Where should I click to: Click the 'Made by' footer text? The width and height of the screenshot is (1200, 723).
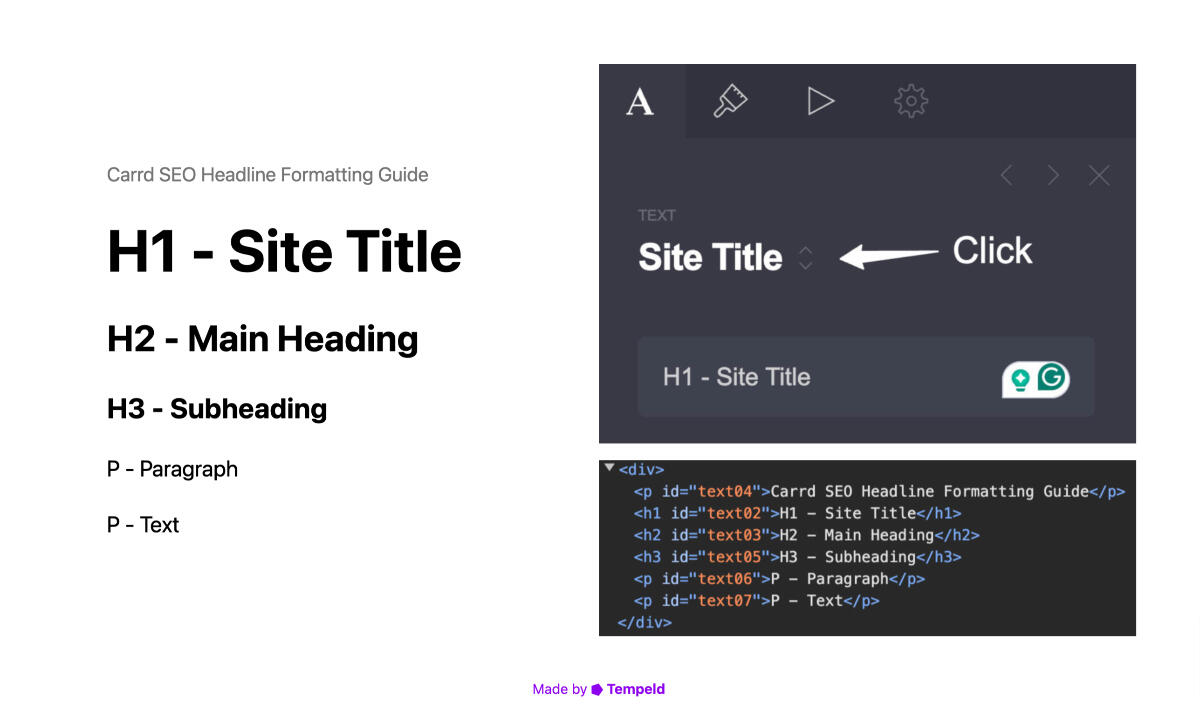pos(558,689)
